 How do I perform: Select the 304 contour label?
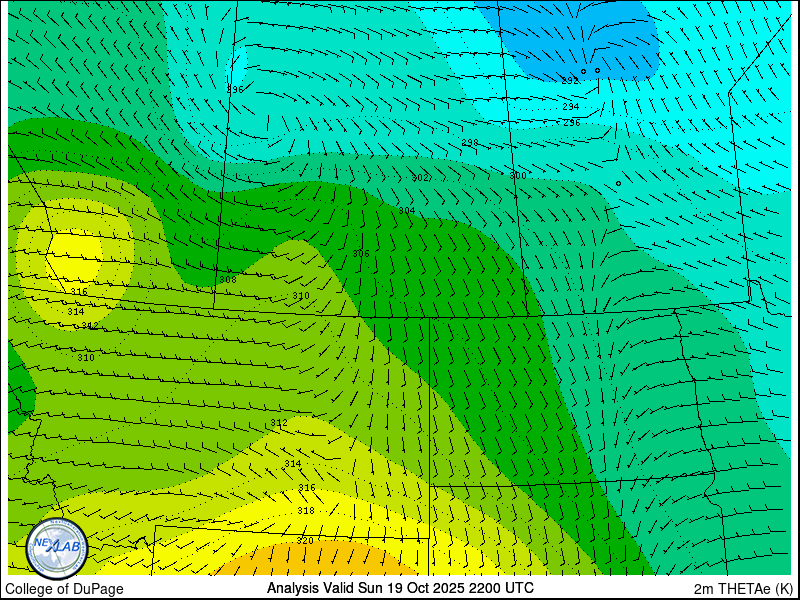(407, 211)
